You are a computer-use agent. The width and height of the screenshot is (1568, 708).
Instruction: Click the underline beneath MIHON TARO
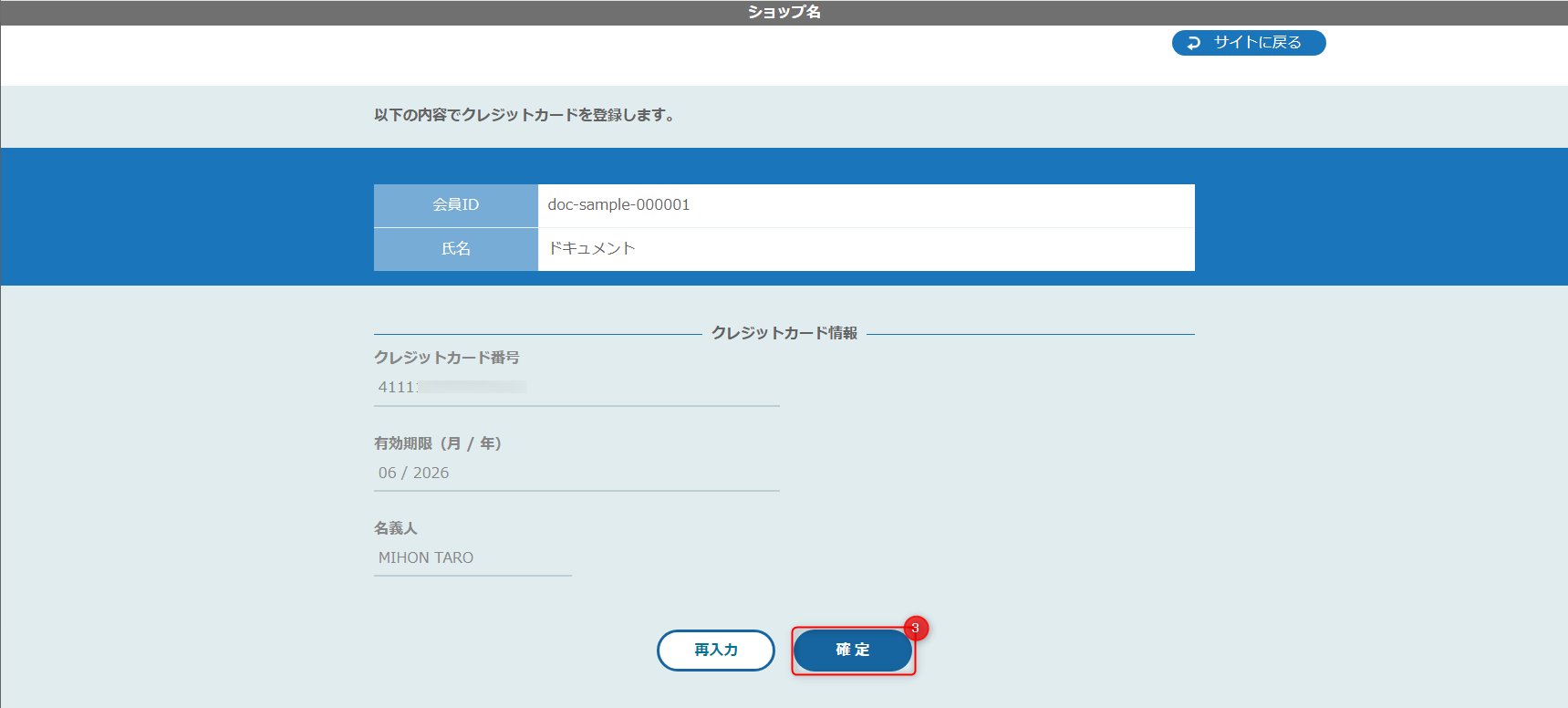(472, 576)
